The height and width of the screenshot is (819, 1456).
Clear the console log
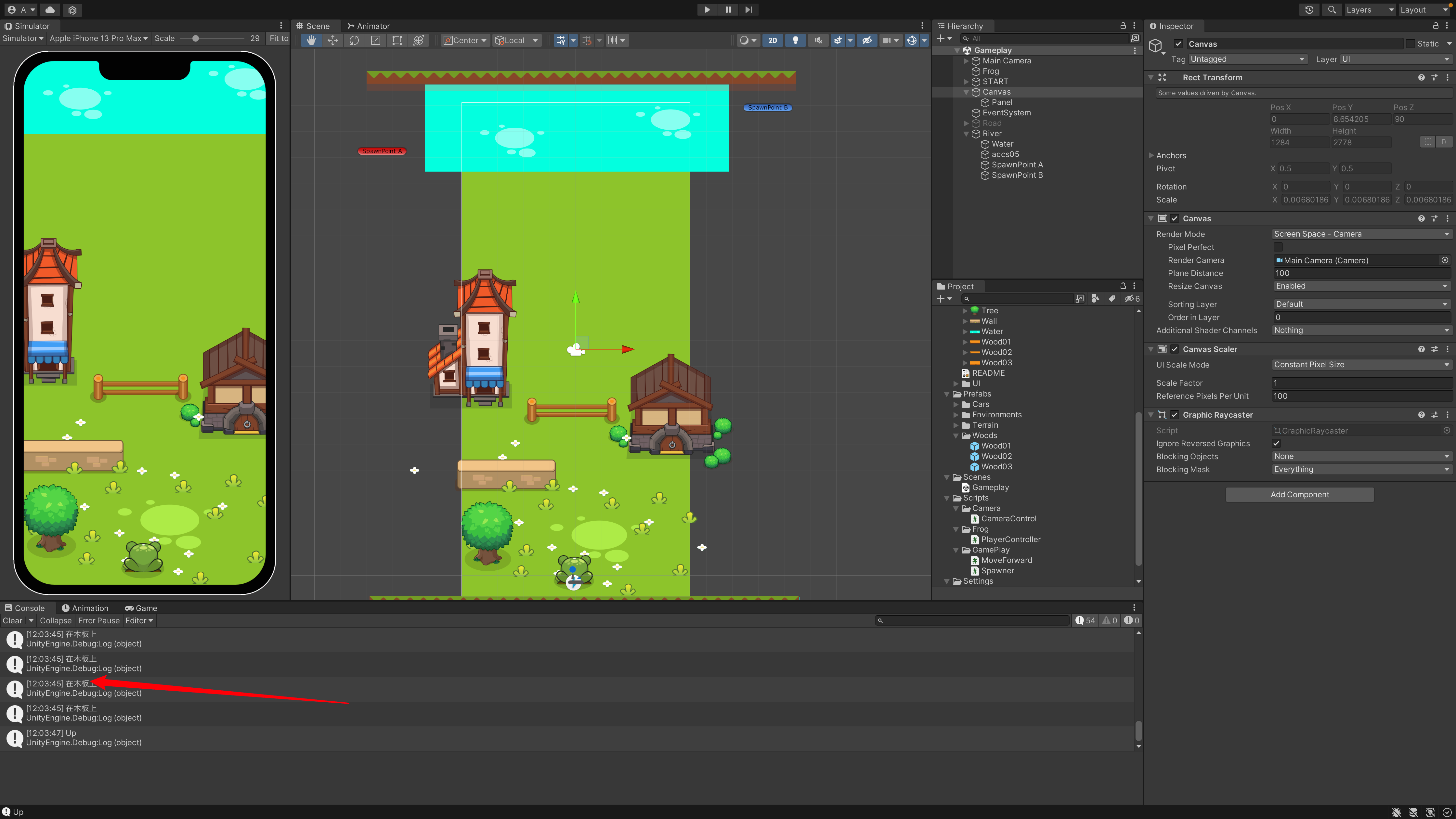coord(12,621)
